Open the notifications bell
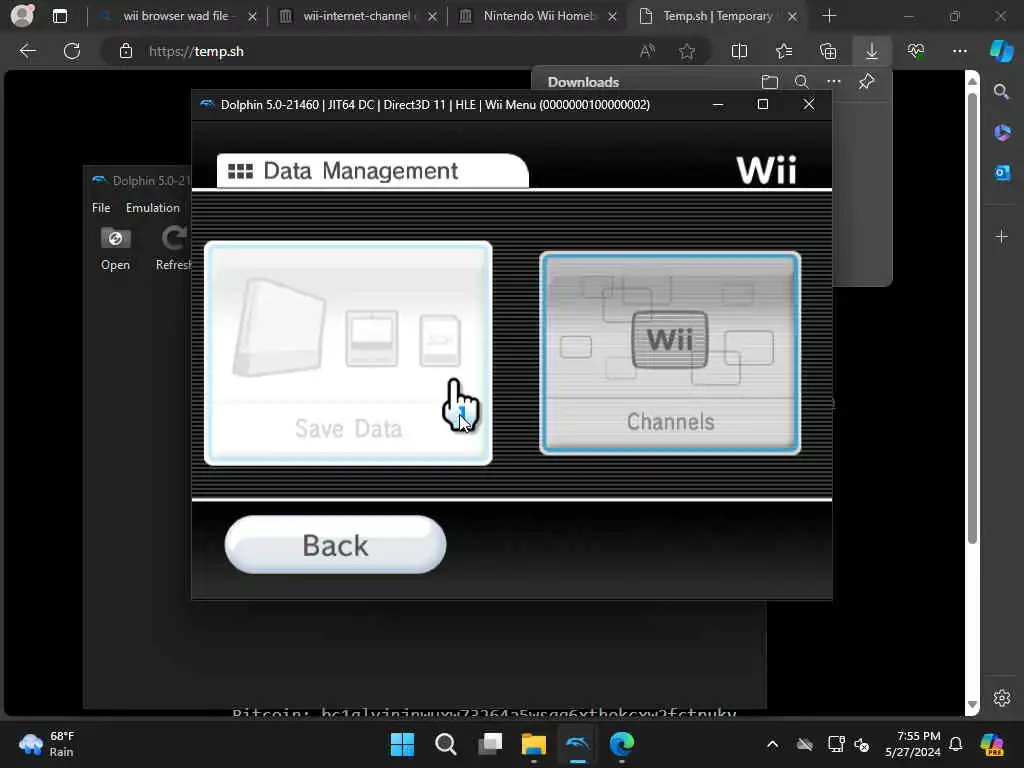Screen dimensions: 1024x768 coord(955,744)
